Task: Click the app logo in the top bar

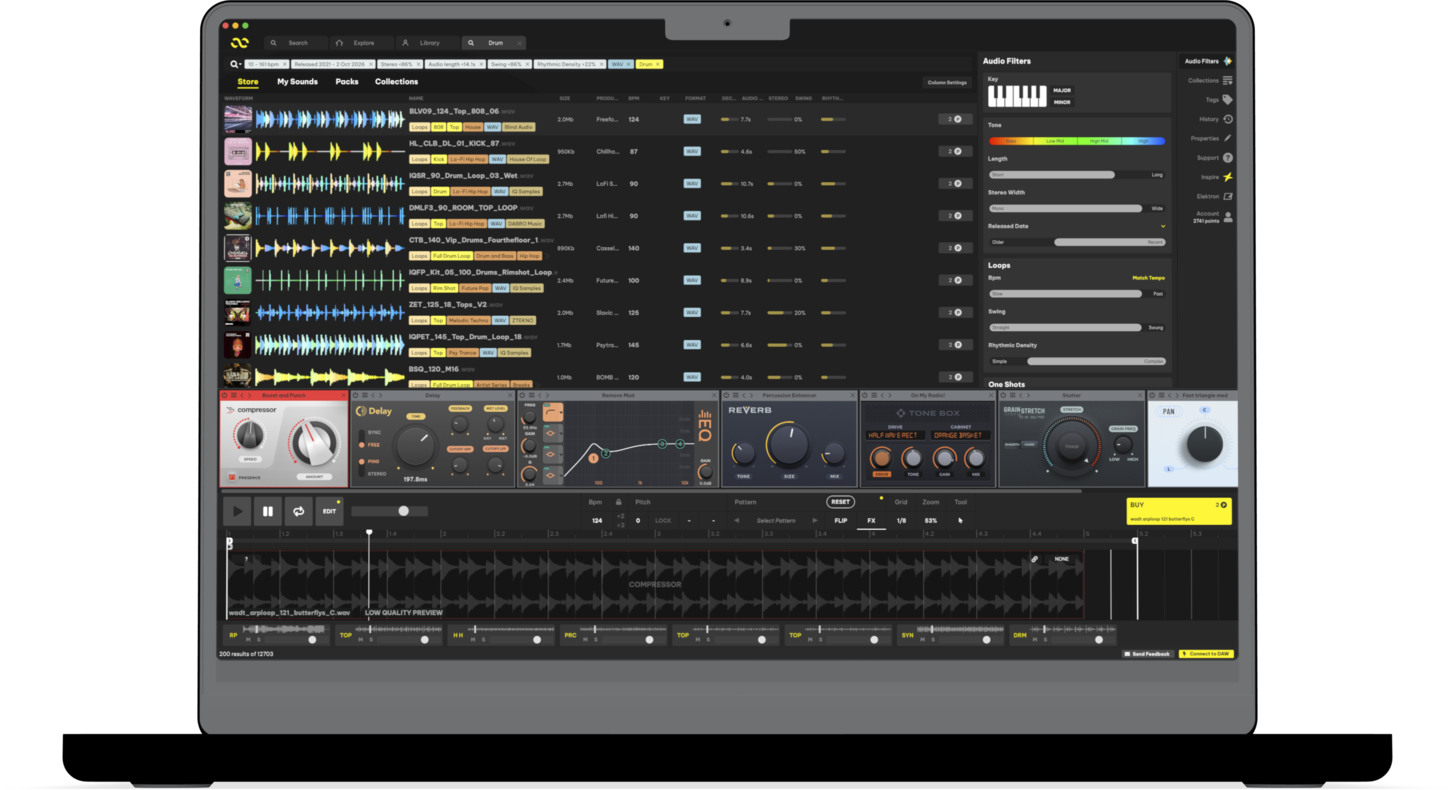Action: pyautogui.click(x=239, y=43)
